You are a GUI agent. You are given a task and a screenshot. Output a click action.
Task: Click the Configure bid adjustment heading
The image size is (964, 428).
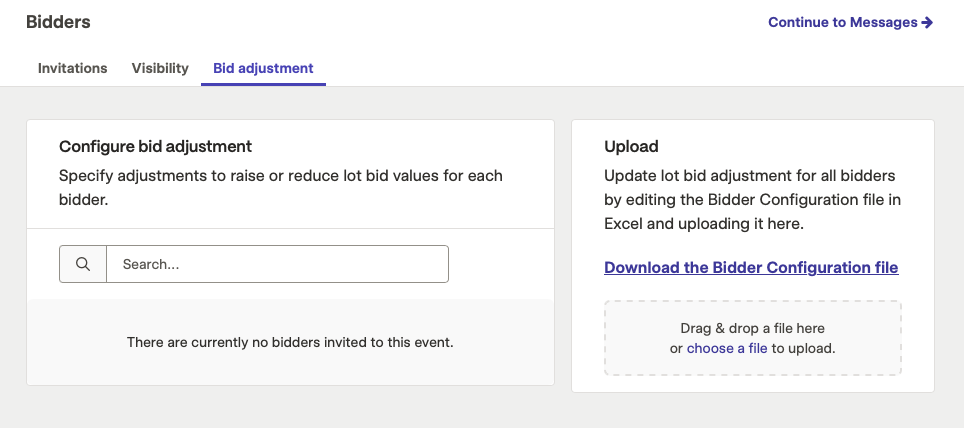point(156,146)
